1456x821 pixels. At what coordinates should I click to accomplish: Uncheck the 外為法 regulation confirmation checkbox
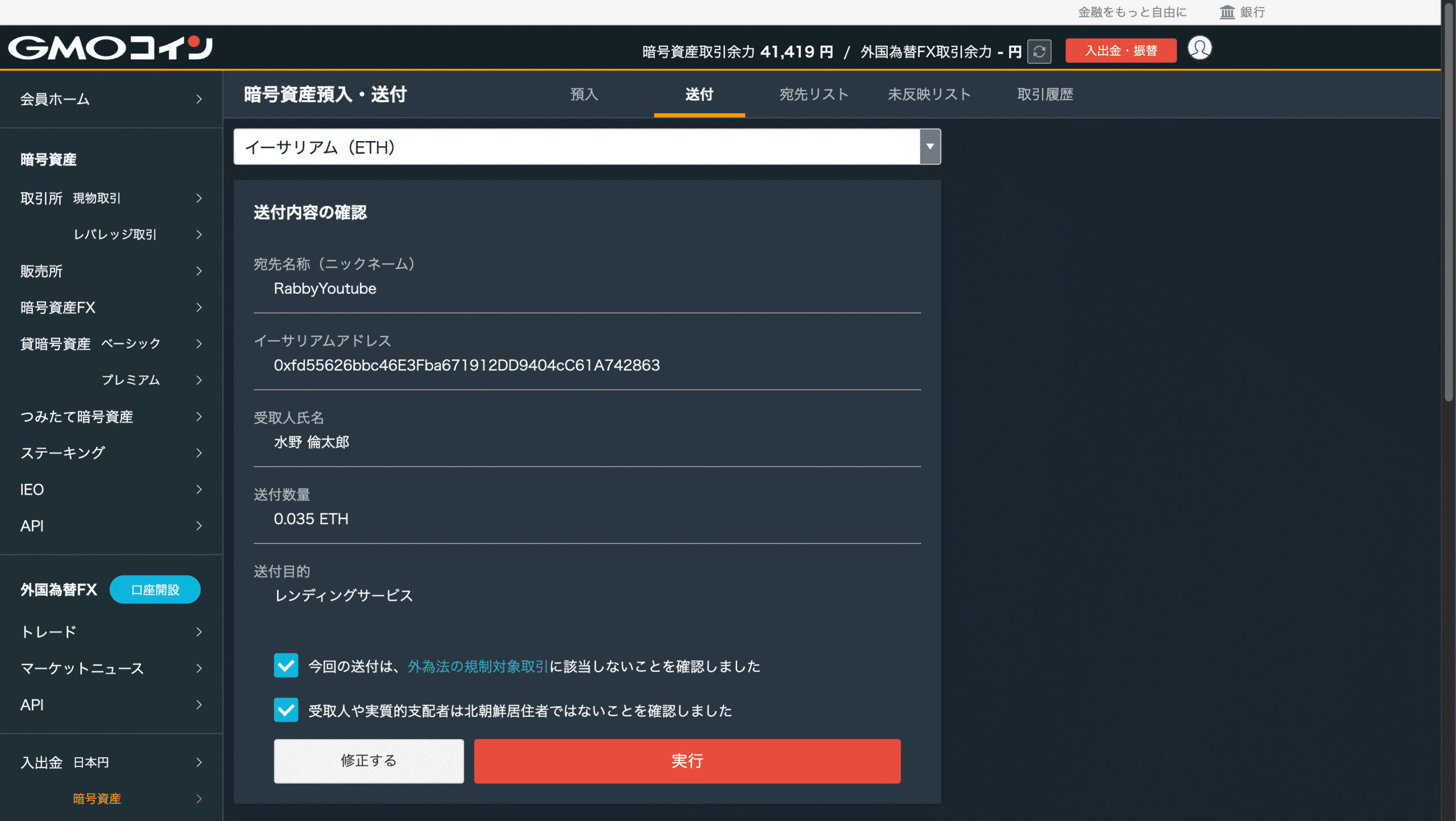286,666
